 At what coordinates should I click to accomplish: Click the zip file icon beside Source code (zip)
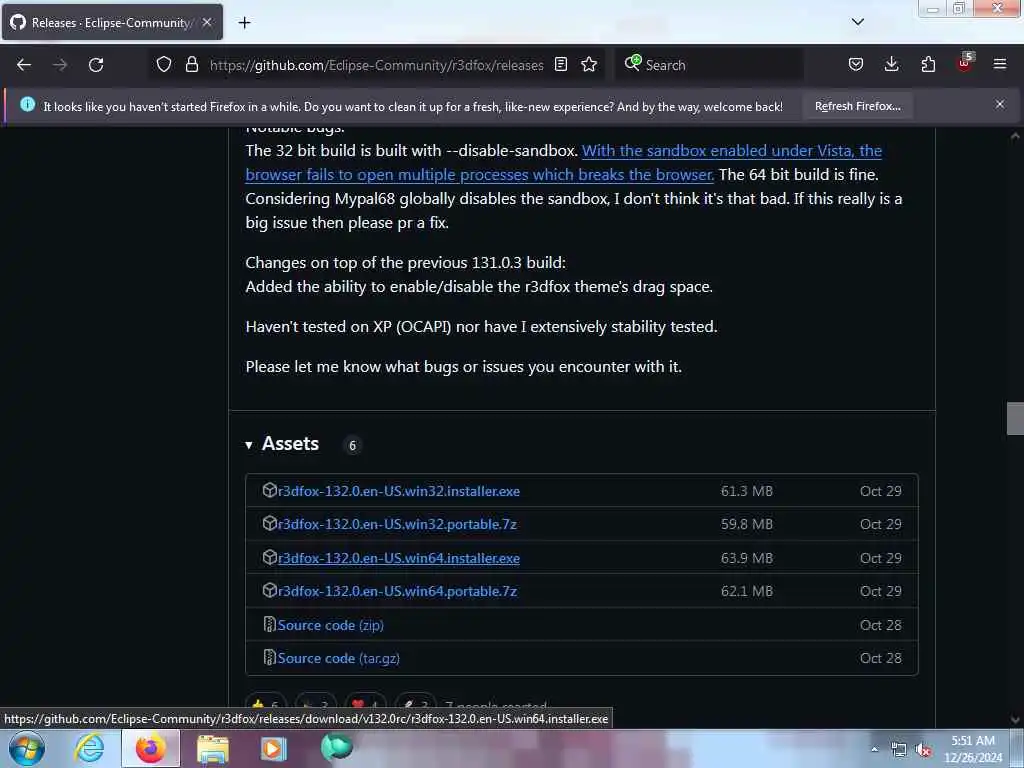[x=269, y=624]
